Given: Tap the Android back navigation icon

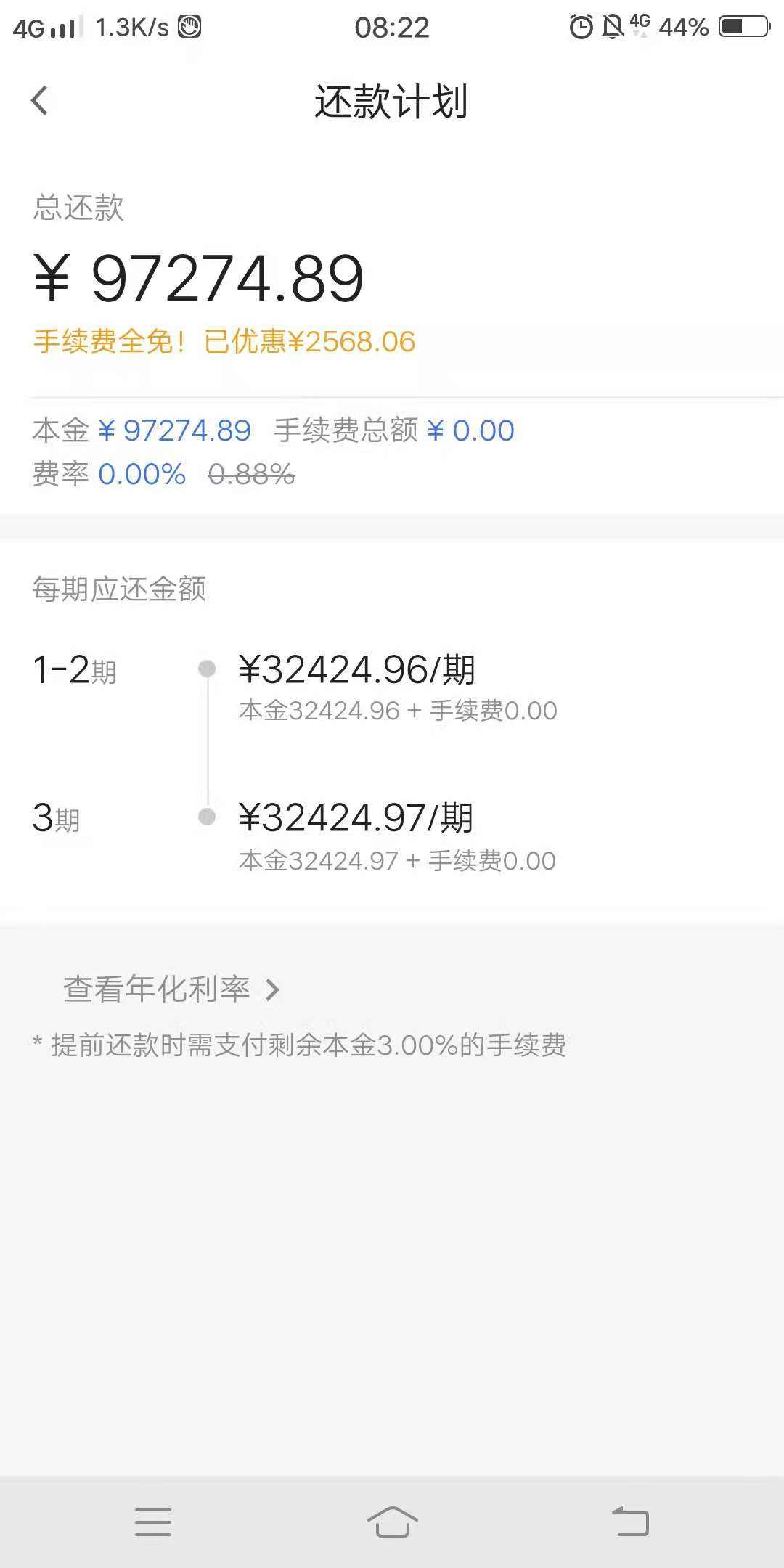Looking at the screenshot, I should click(630, 1522).
